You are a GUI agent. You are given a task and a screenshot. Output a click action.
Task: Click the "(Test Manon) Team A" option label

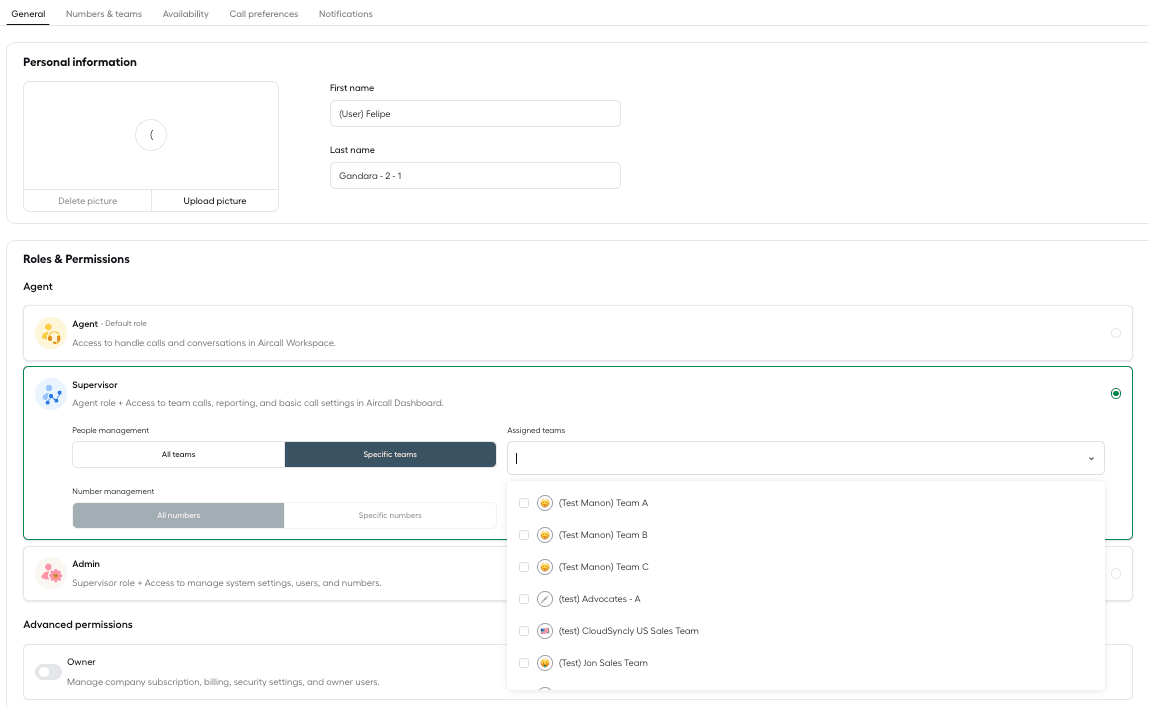[604, 503]
